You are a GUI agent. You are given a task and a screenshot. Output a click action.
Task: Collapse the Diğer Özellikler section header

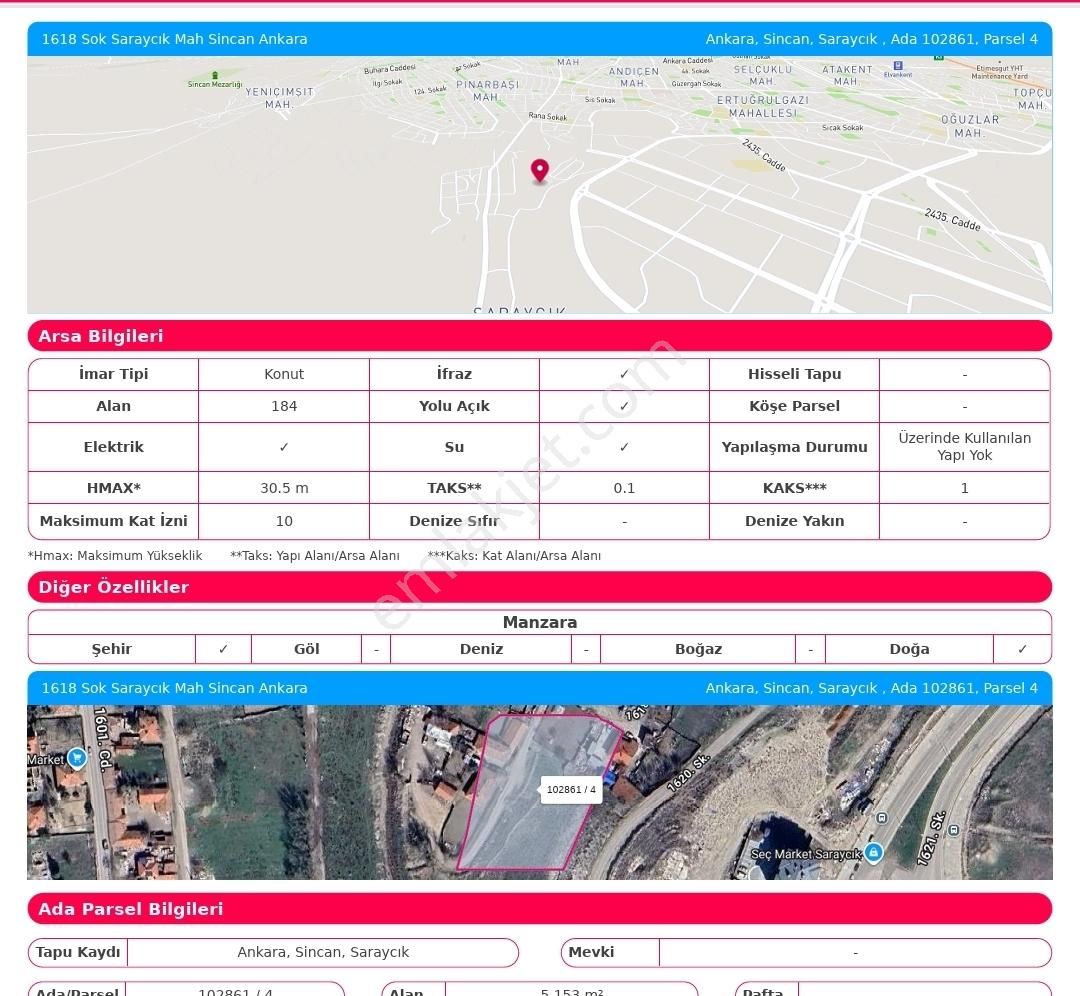click(x=540, y=587)
